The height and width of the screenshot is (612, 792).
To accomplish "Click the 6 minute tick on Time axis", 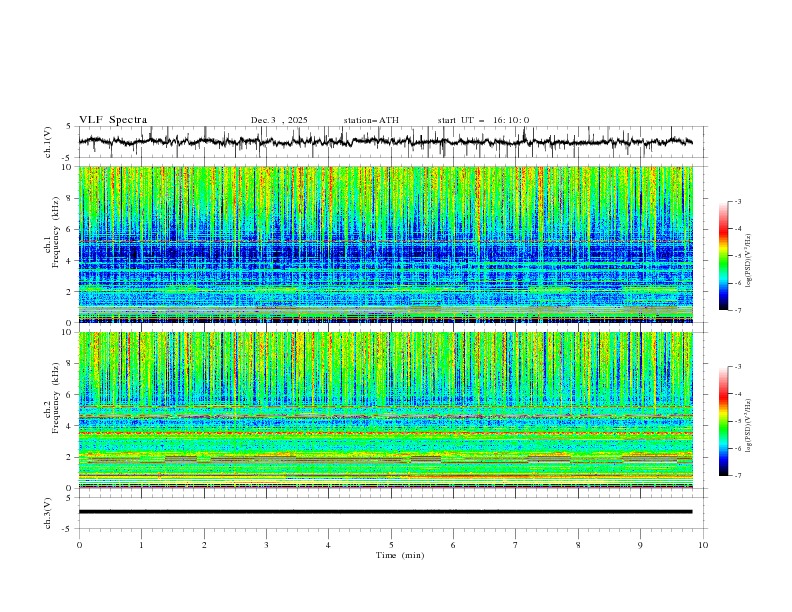I will 453,545.
